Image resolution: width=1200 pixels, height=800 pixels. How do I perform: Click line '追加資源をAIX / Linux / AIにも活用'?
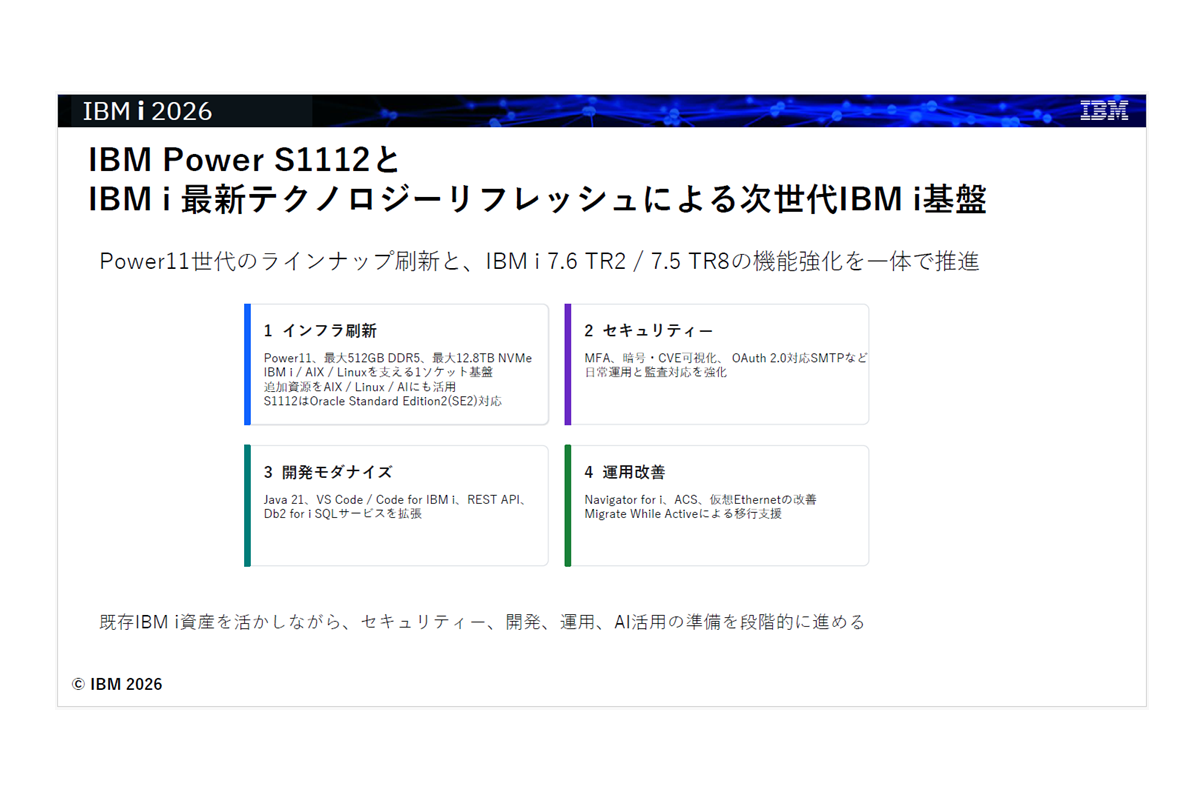coord(360,386)
